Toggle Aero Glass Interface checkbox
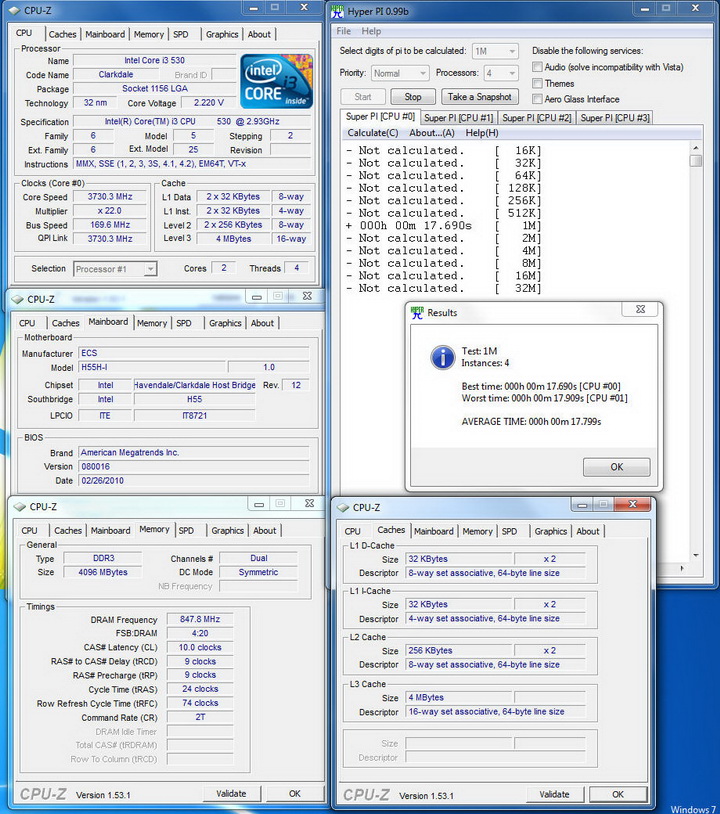Viewport: 720px width, 814px height. tap(537, 99)
